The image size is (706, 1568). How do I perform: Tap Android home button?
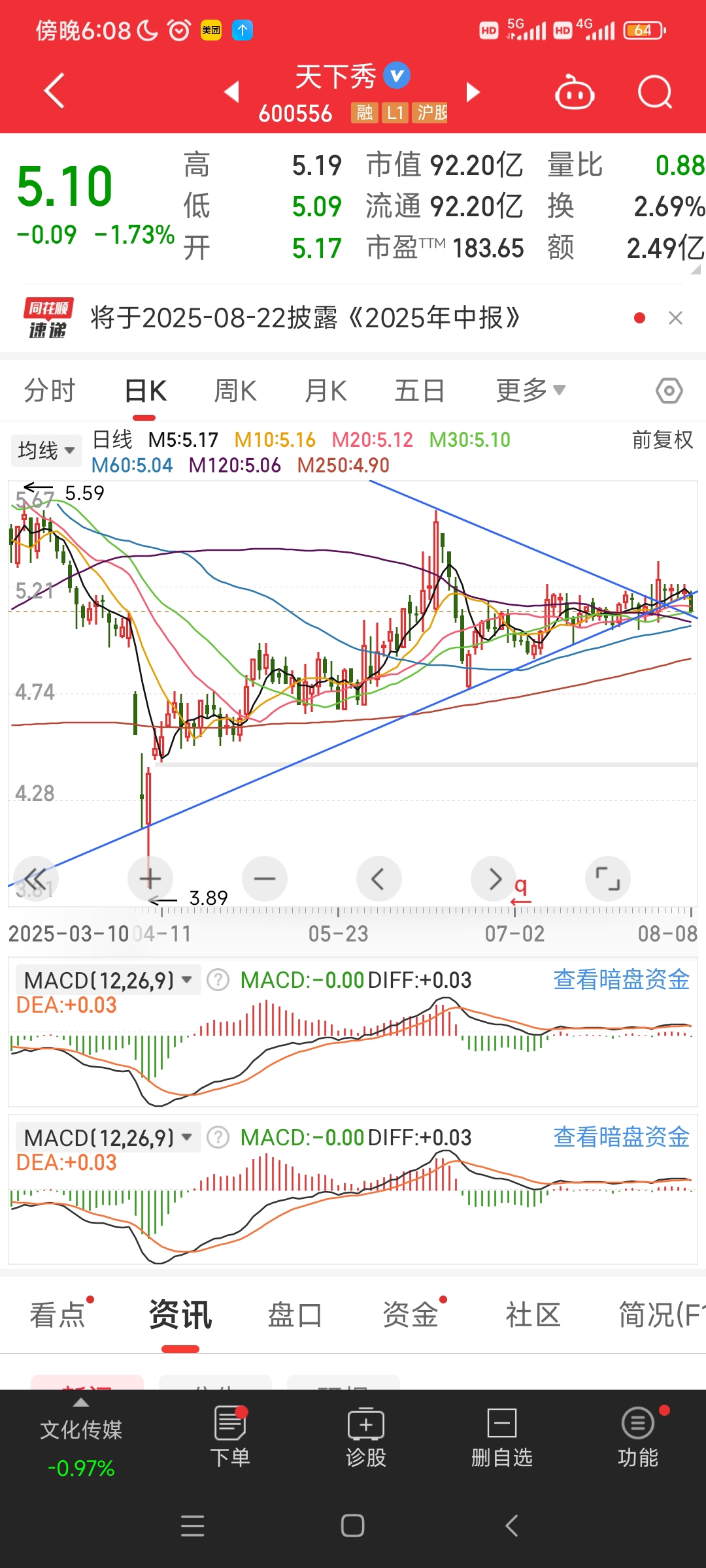(x=353, y=1526)
